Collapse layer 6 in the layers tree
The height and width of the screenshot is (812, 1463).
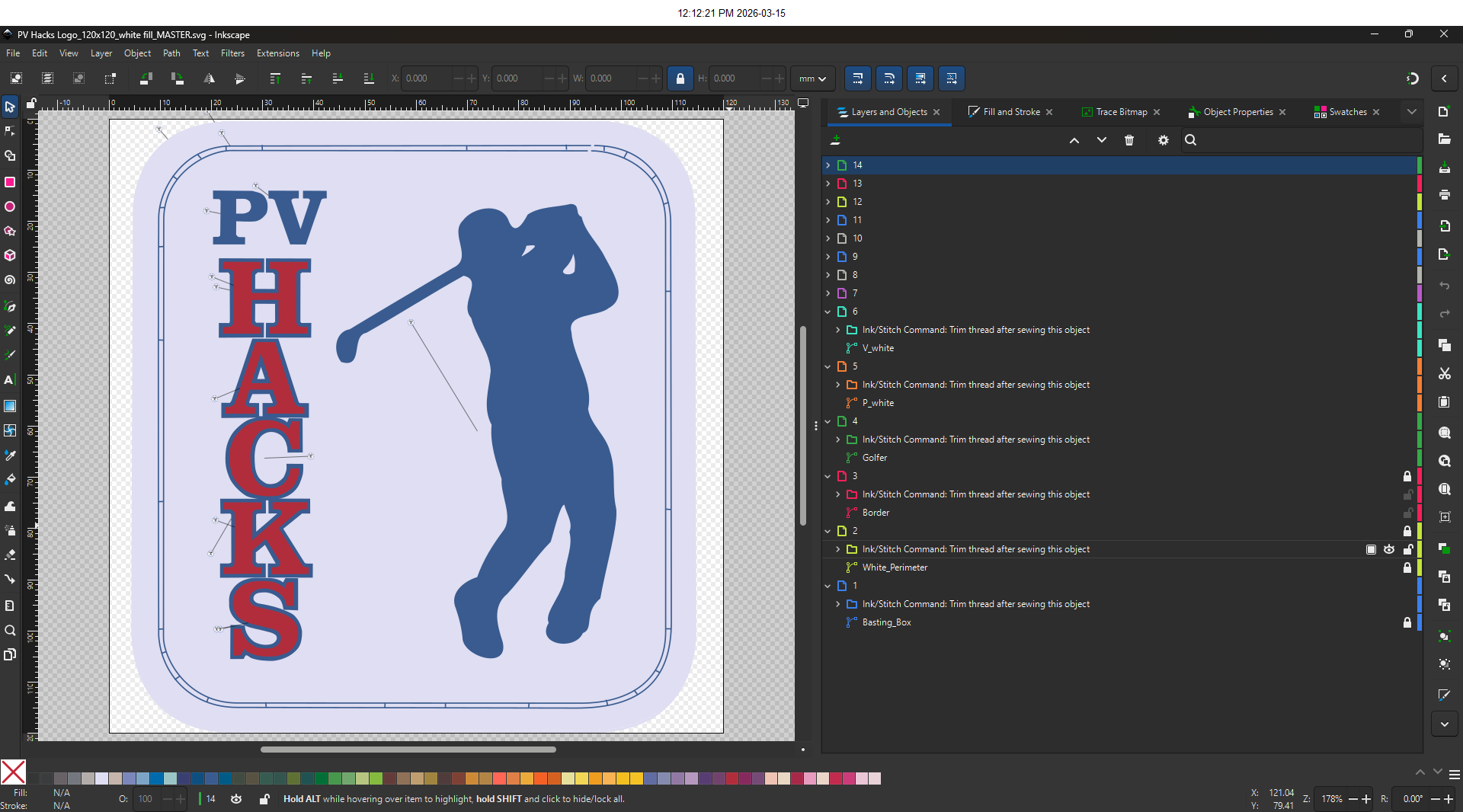pyautogui.click(x=828, y=312)
